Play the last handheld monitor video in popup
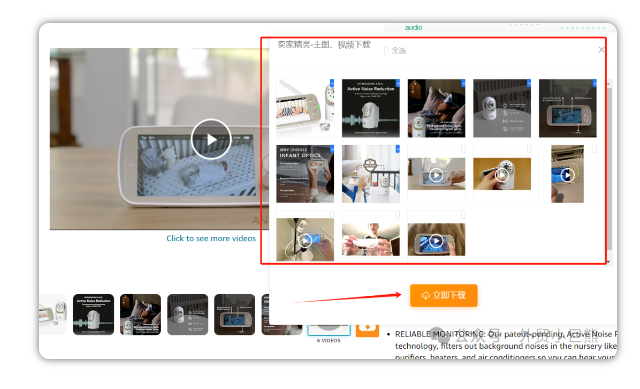 coord(436,240)
